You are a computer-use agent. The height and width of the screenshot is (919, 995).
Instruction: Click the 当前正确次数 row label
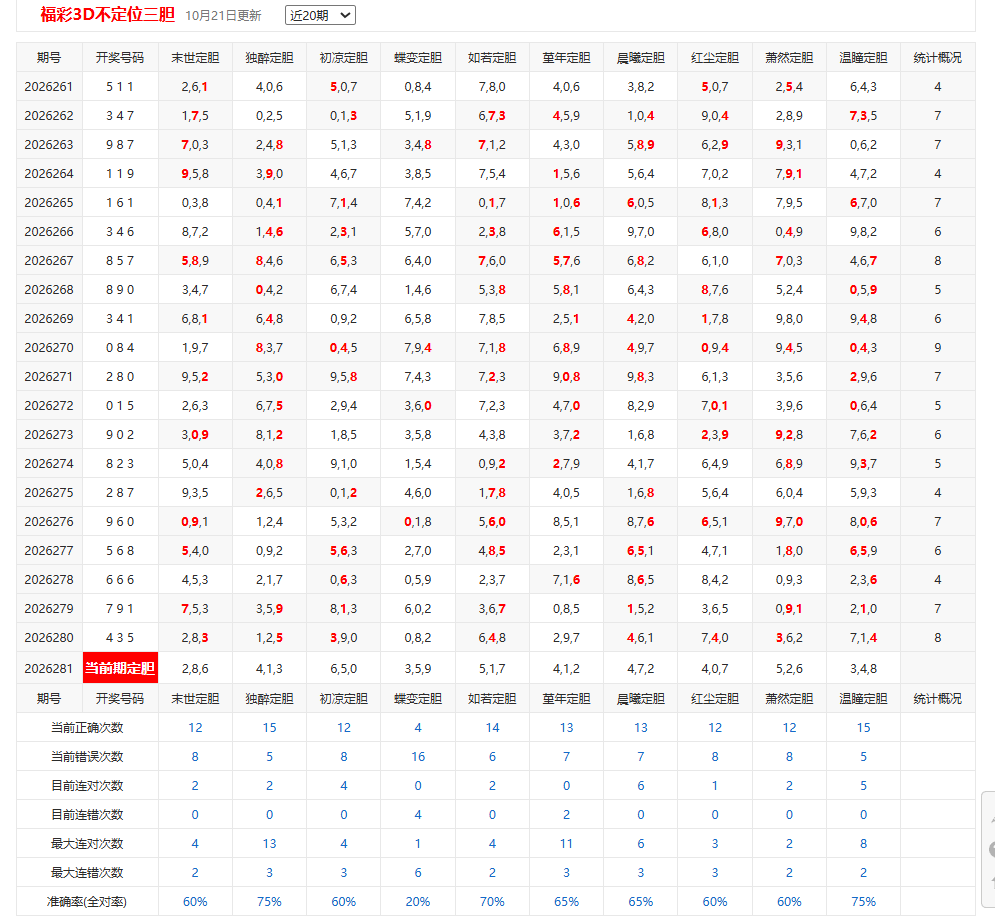point(87,728)
